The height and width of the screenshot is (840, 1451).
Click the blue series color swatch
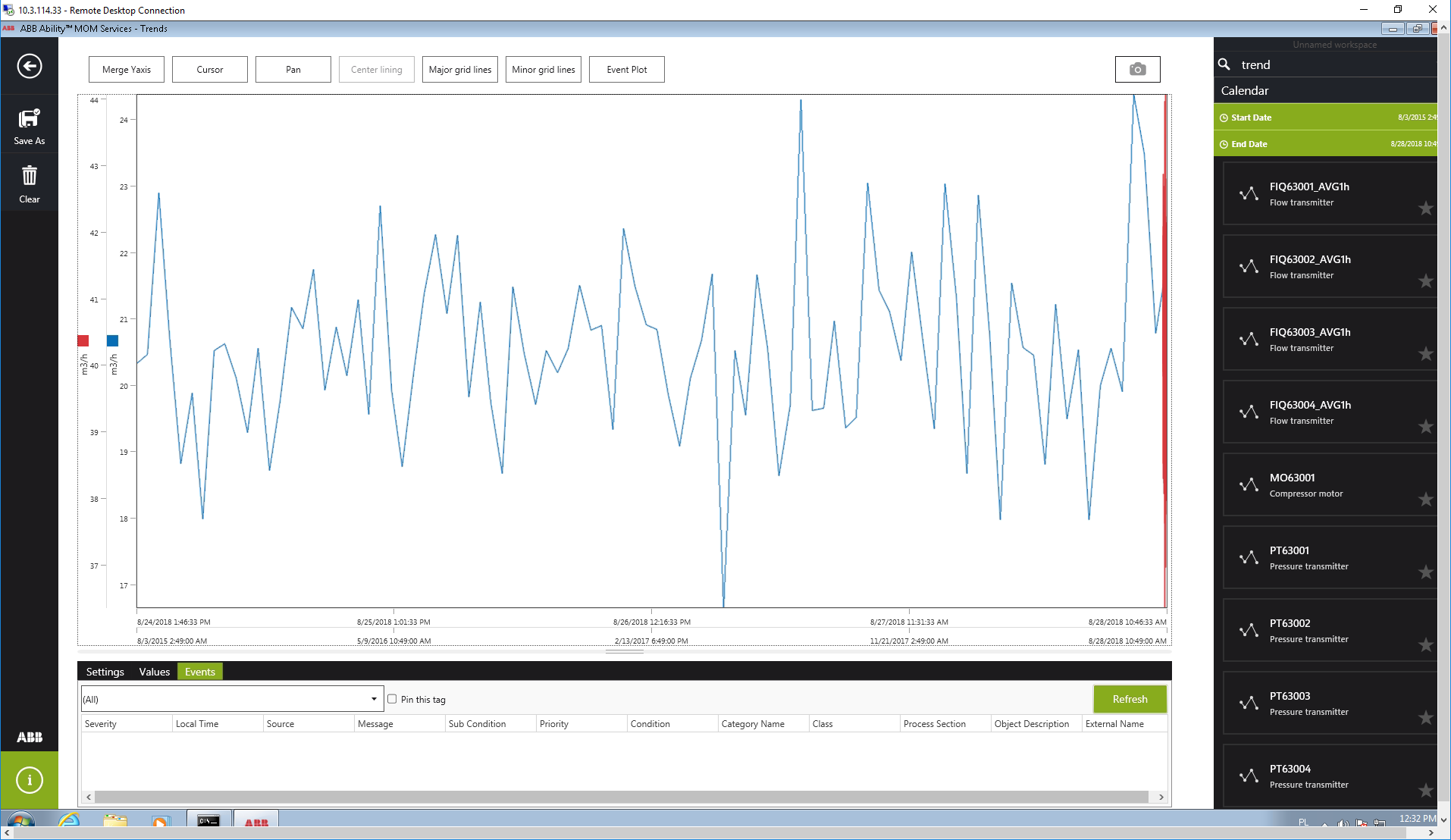[112, 341]
